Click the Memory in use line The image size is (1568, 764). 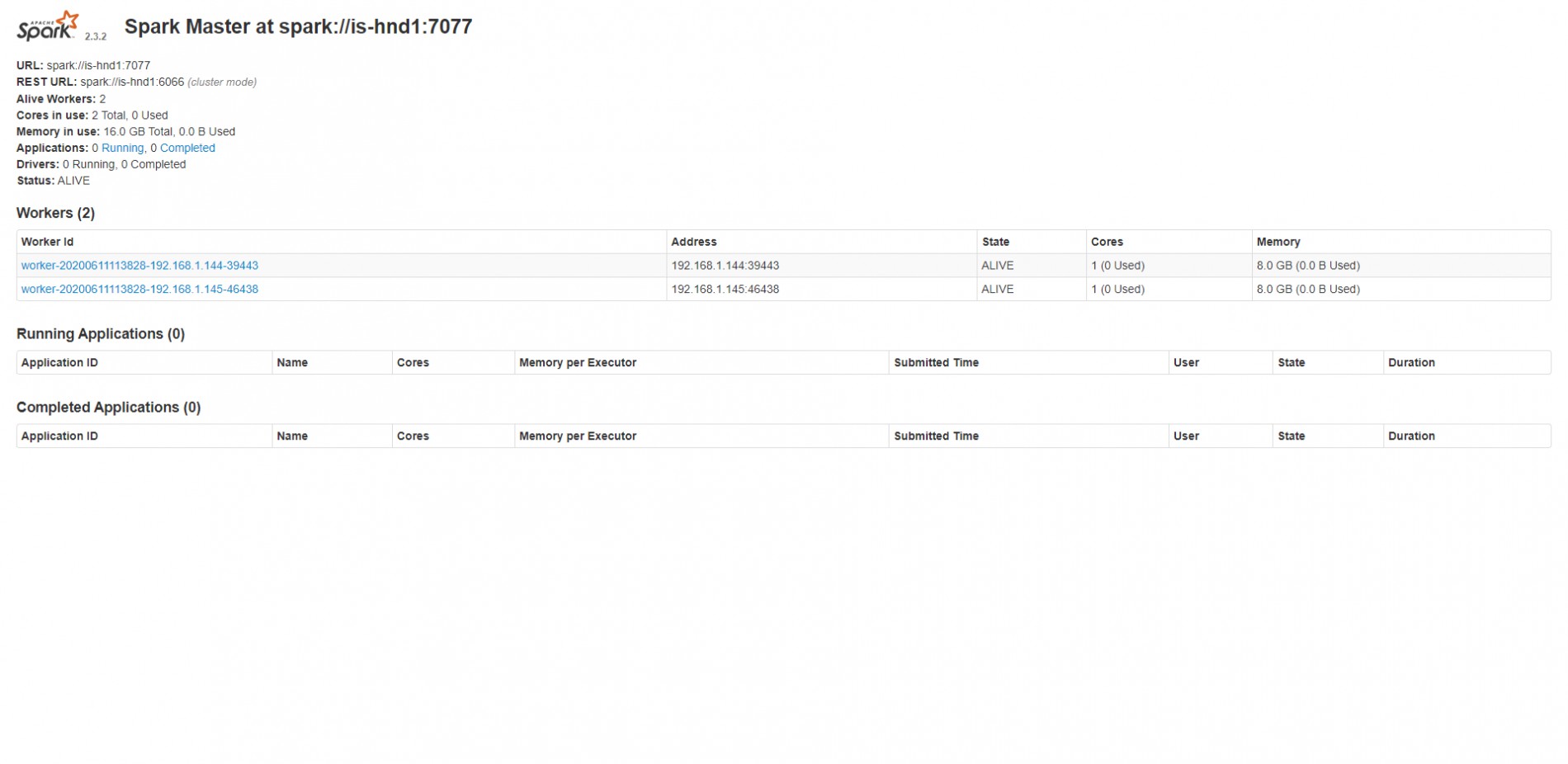(x=125, y=132)
